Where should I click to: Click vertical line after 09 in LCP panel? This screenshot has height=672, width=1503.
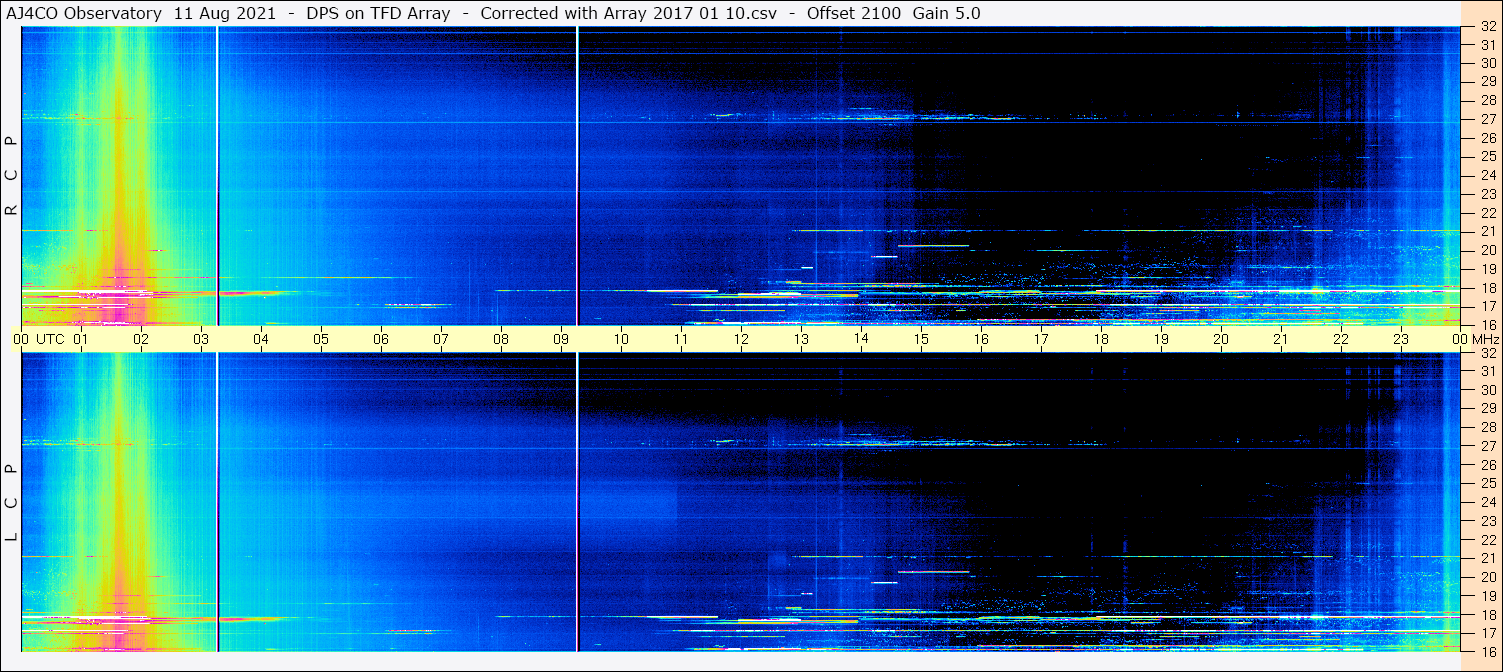pos(577,500)
